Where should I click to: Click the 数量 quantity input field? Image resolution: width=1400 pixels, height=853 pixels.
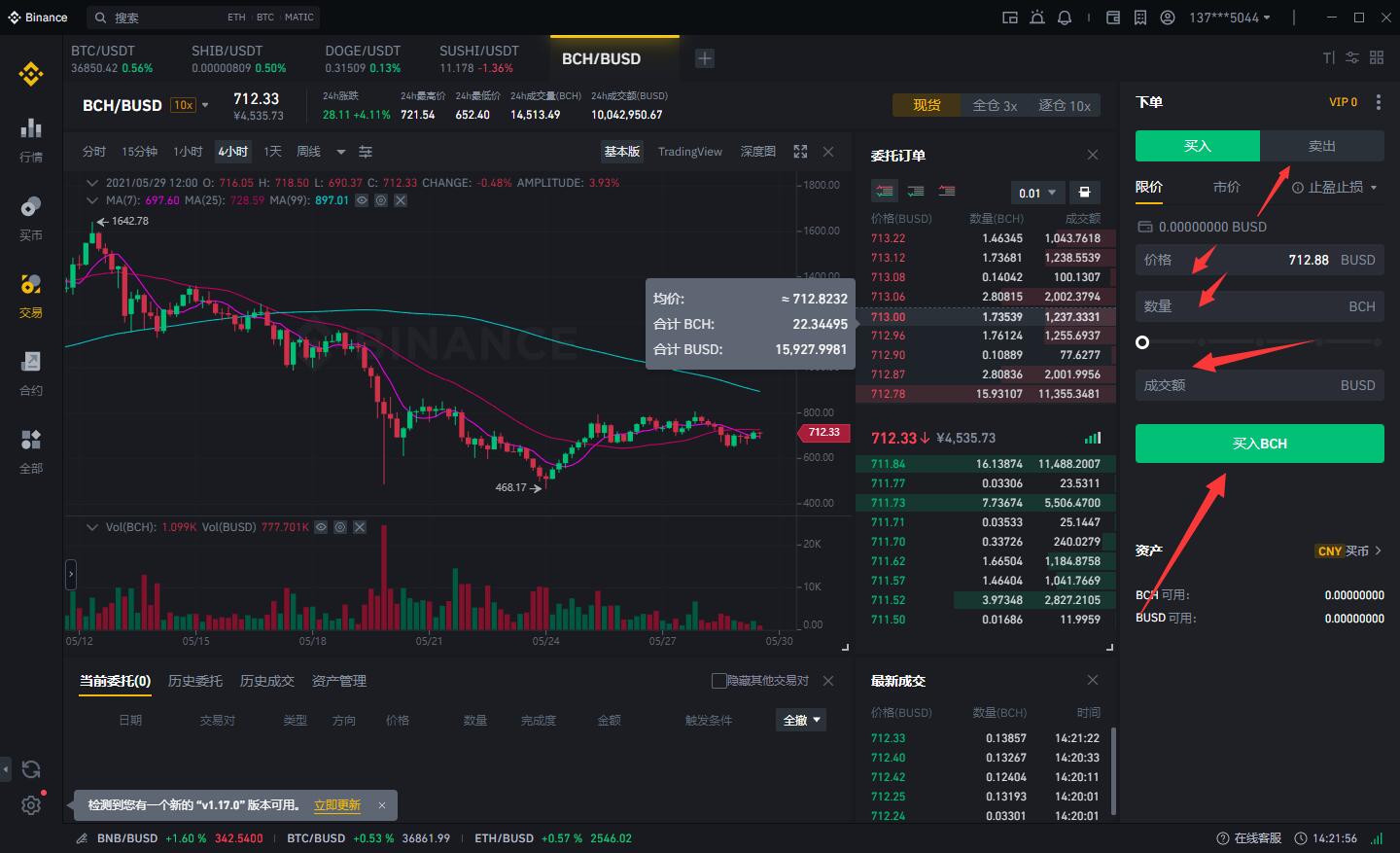[x=1260, y=306]
